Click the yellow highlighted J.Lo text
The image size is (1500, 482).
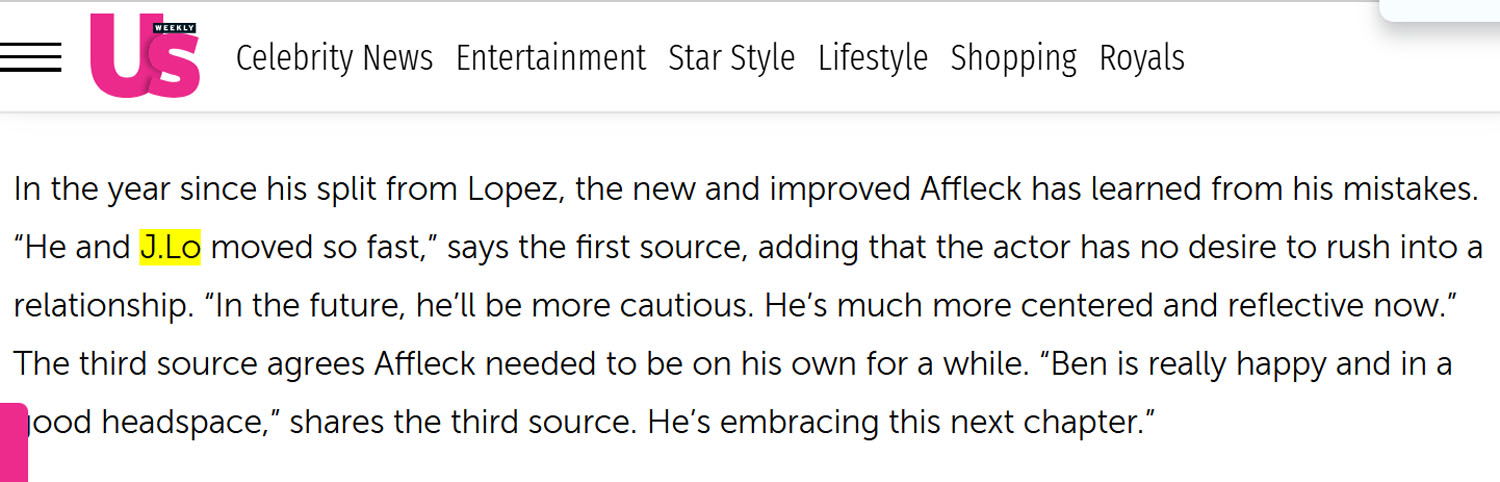coord(170,248)
